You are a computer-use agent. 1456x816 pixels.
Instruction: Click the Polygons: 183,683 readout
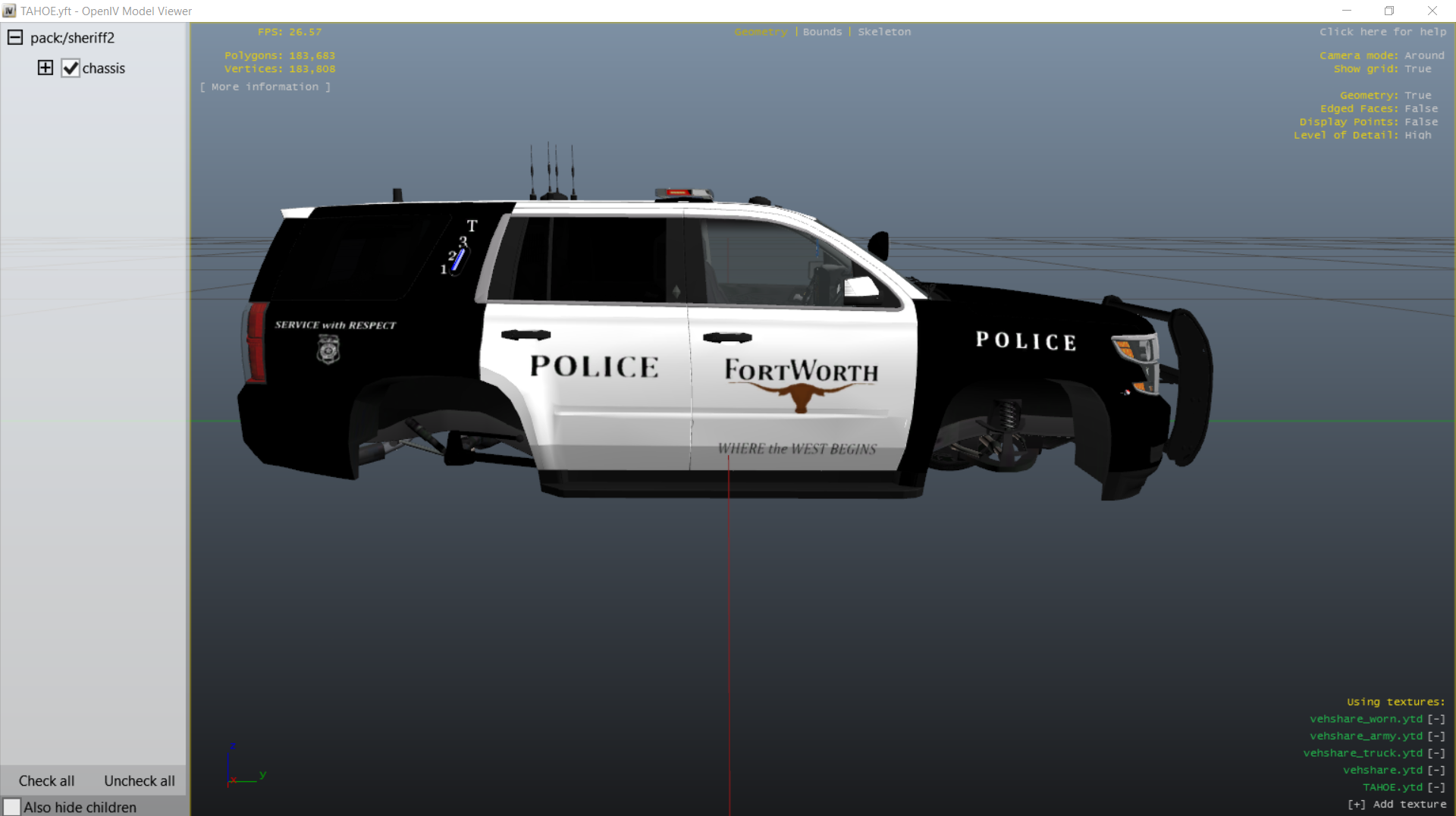(280, 55)
